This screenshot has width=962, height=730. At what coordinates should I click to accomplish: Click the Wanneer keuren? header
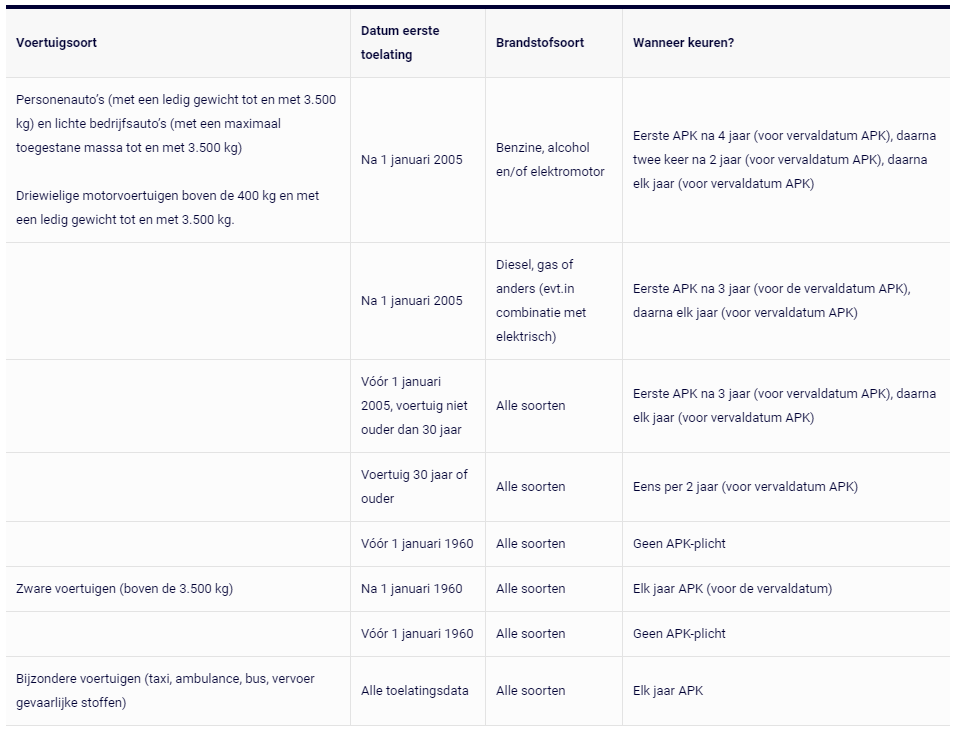click(683, 43)
